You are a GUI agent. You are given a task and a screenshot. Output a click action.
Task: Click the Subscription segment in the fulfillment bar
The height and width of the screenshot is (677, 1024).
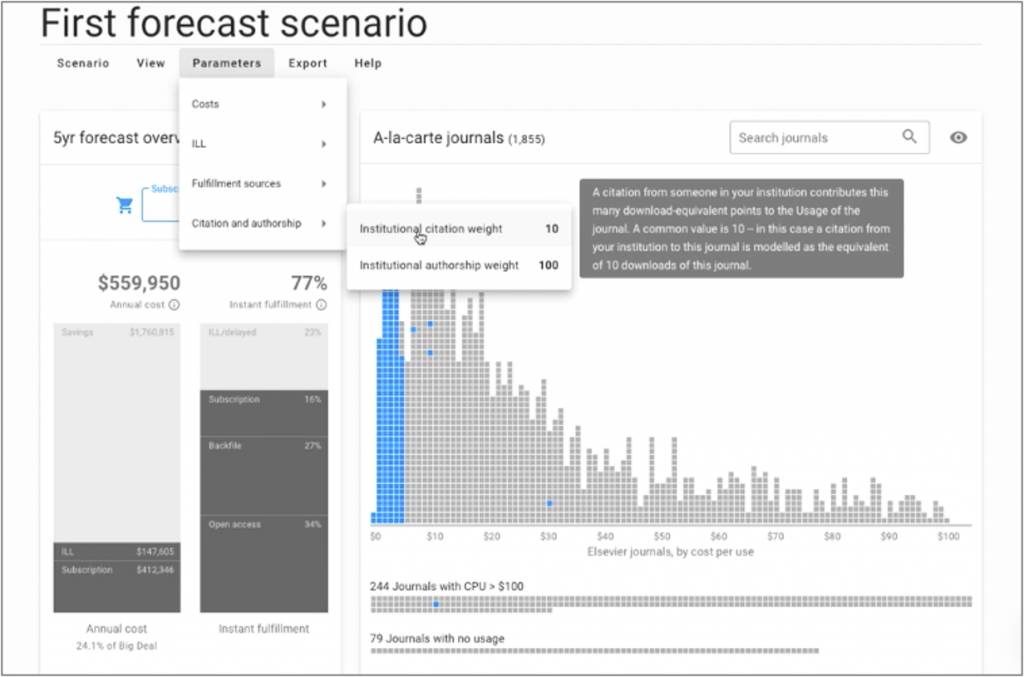point(266,412)
